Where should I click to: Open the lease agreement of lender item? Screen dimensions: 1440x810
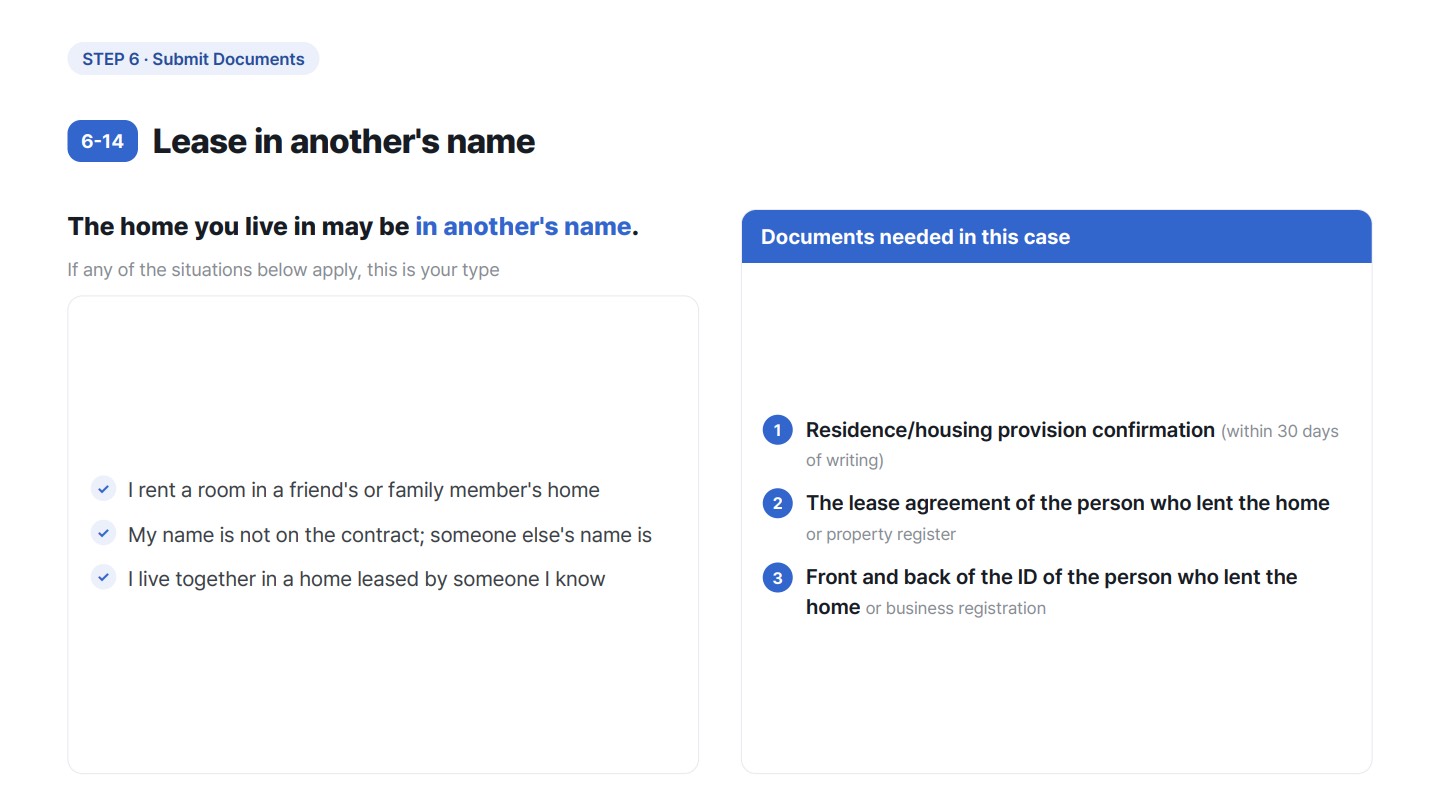coord(1068,503)
